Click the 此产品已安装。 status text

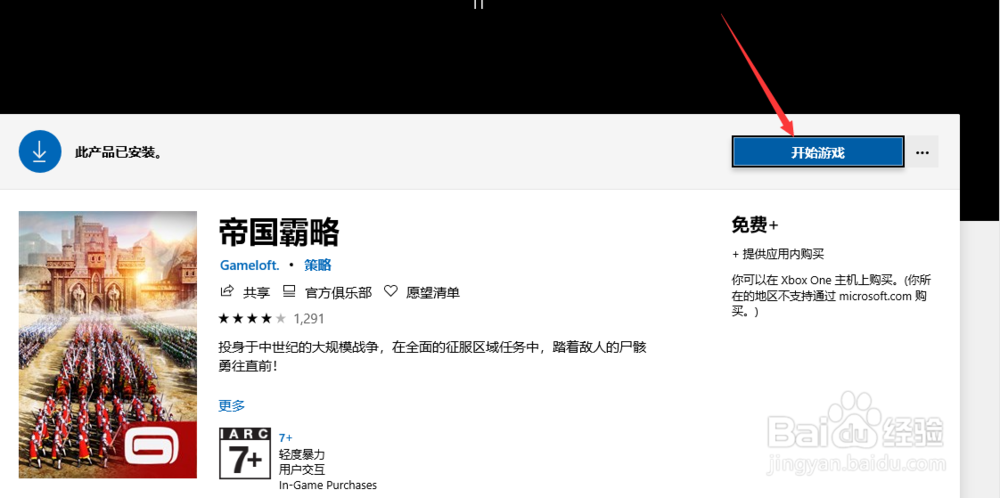(119, 153)
